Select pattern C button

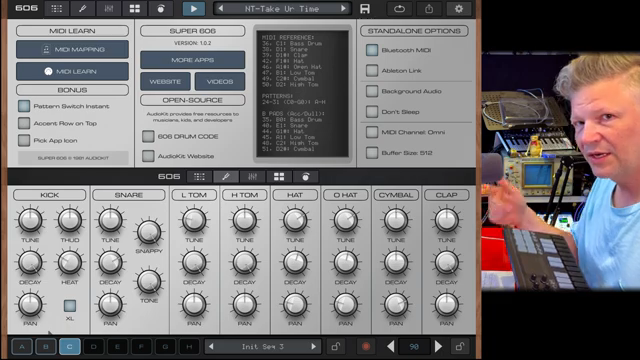point(69,347)
